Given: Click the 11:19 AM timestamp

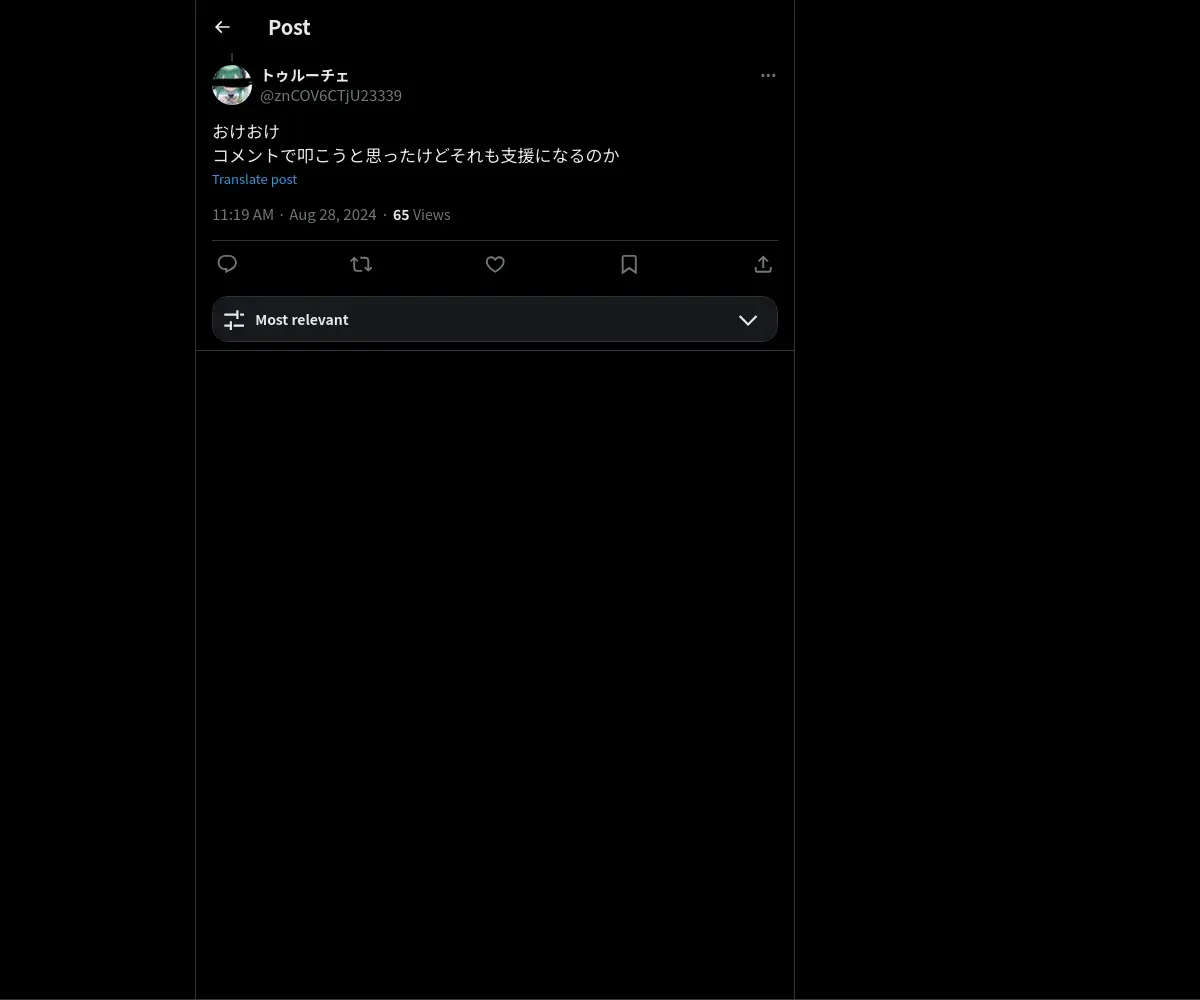Looking at the screenshot, I should tap(243, 215).
